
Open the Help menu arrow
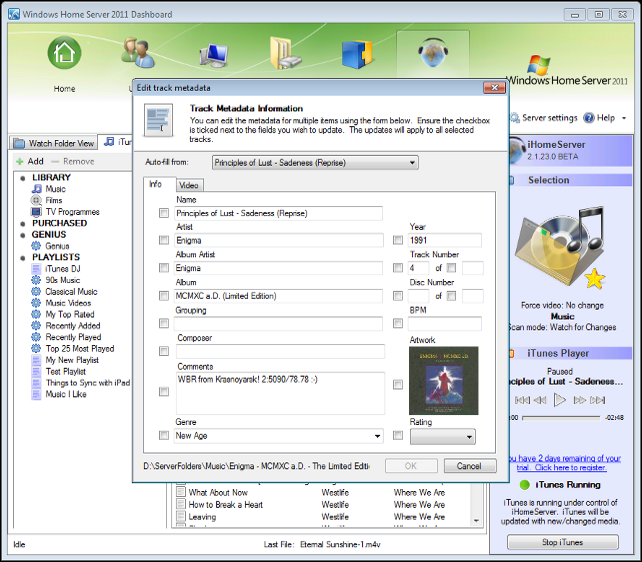tap(624, 118)
